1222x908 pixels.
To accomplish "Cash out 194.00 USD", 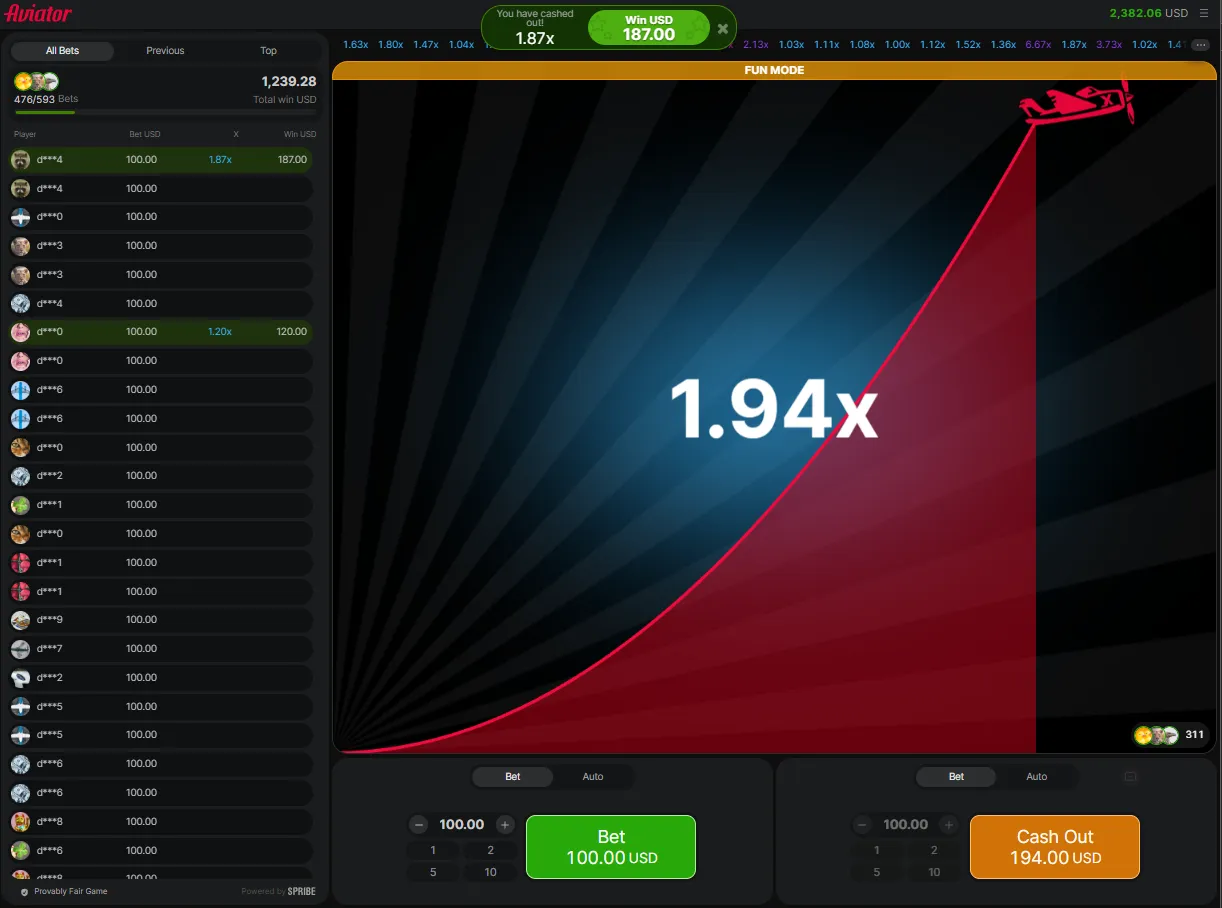I will [1055, 847].
